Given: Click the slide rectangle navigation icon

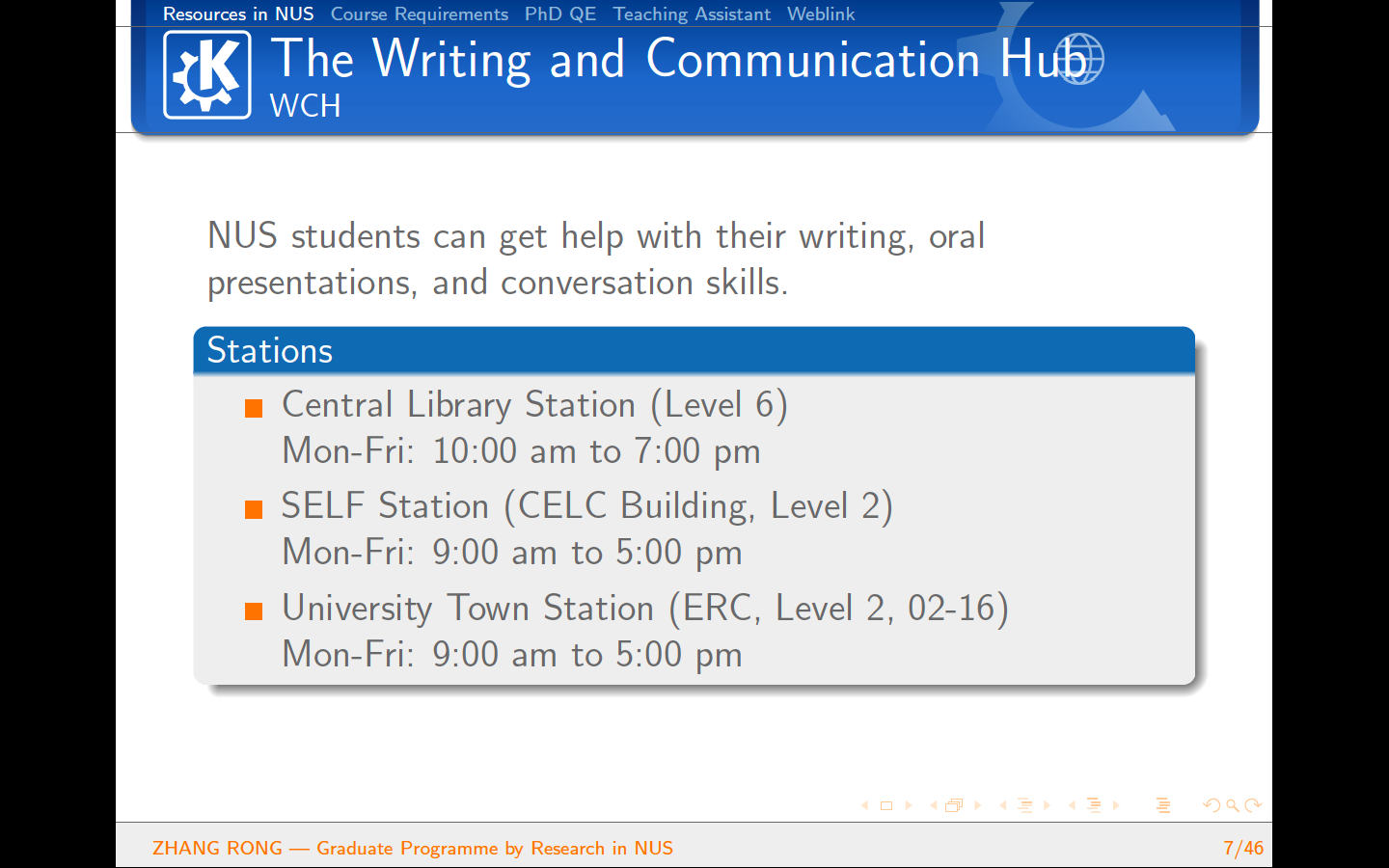Looking at the screenshot, I should click(x=886, y=805).
